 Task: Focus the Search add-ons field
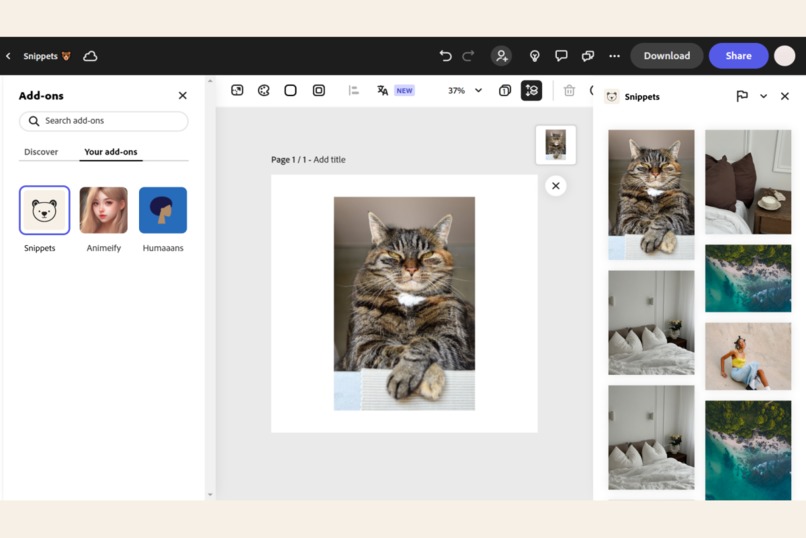pos(104,121)
